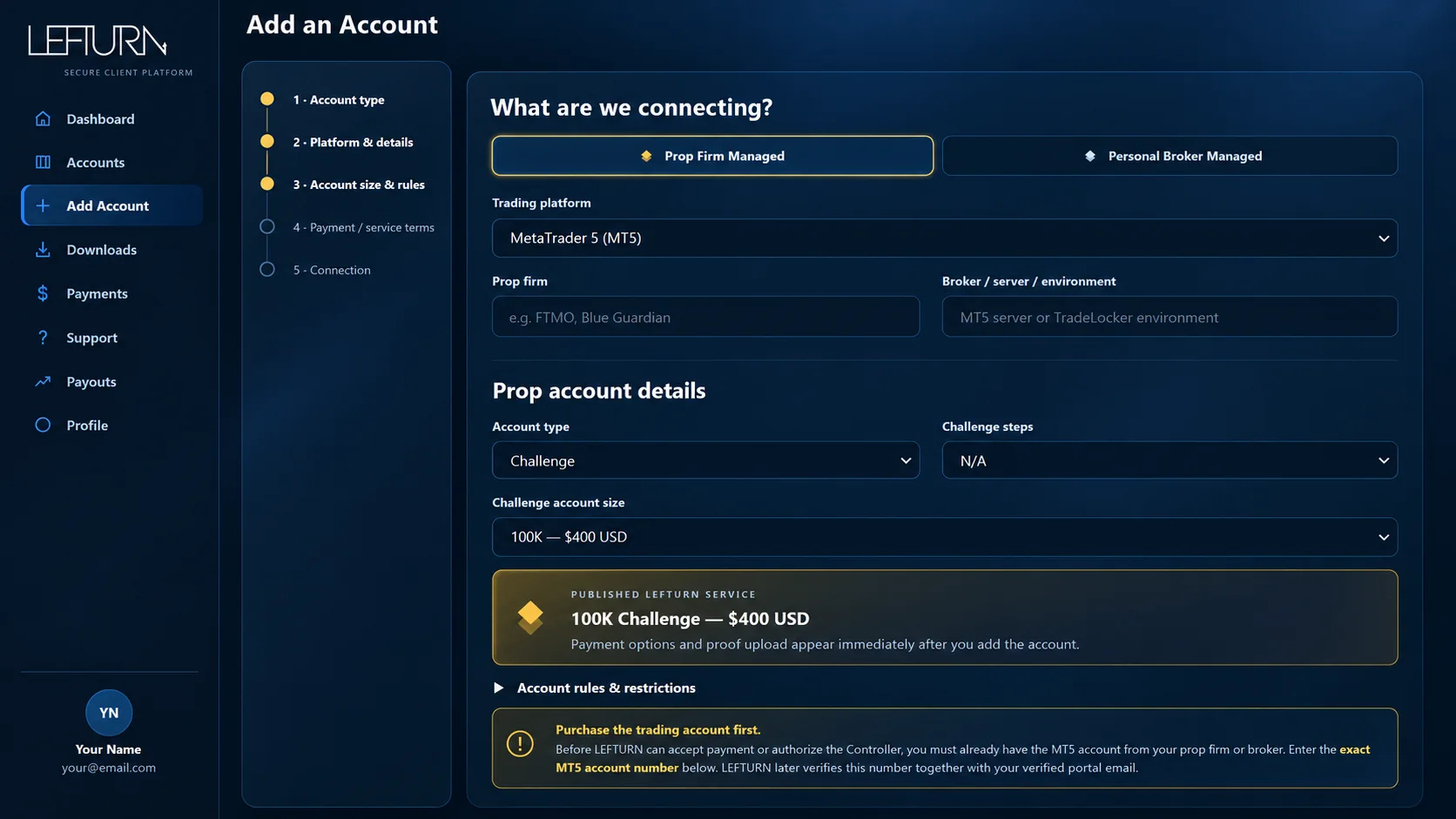Screen dimensions: 1456x819
Task: Open Profile page
Action: tap(111, 425)
